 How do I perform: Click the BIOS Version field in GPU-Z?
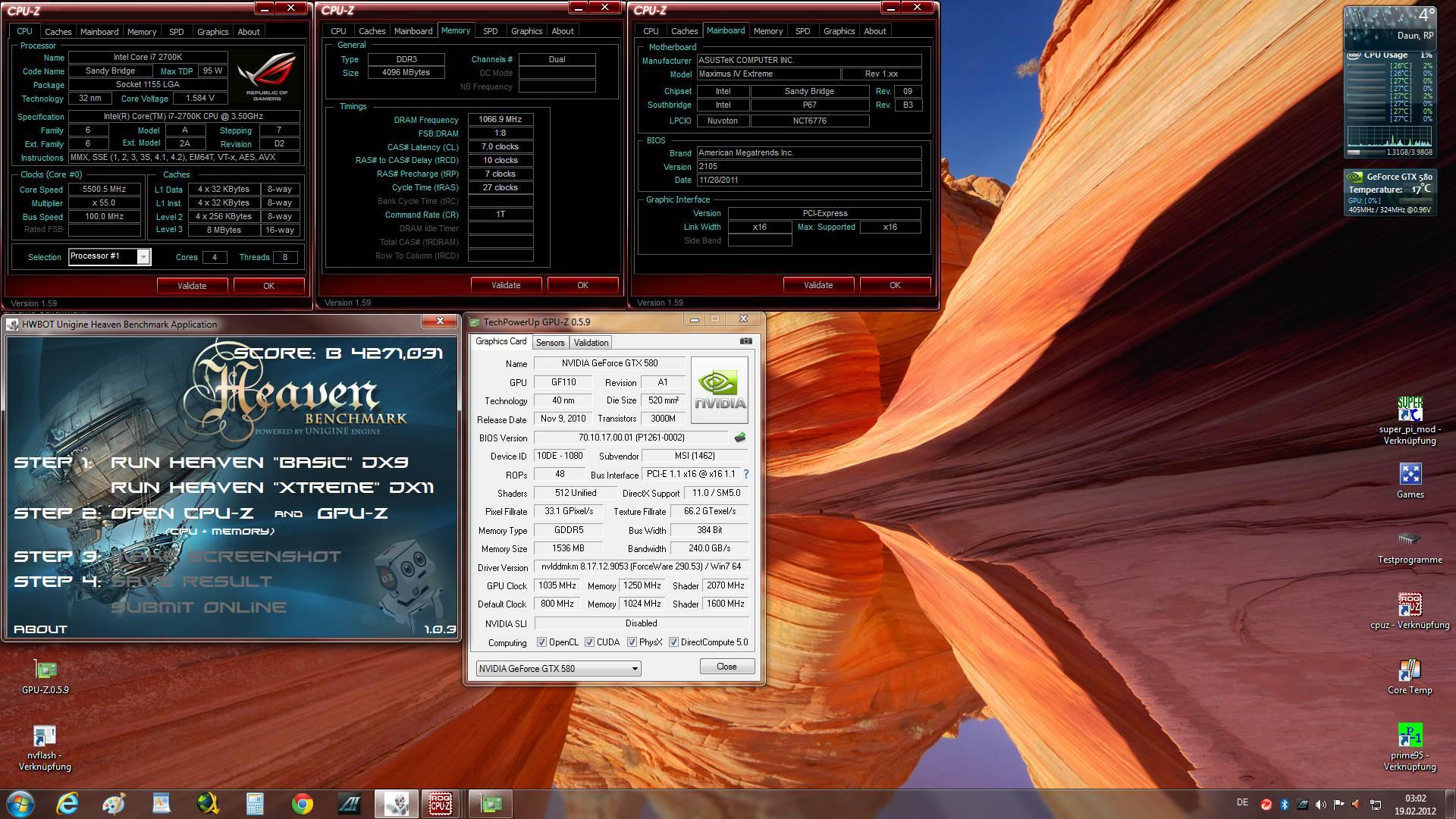[x=631, y=438]
